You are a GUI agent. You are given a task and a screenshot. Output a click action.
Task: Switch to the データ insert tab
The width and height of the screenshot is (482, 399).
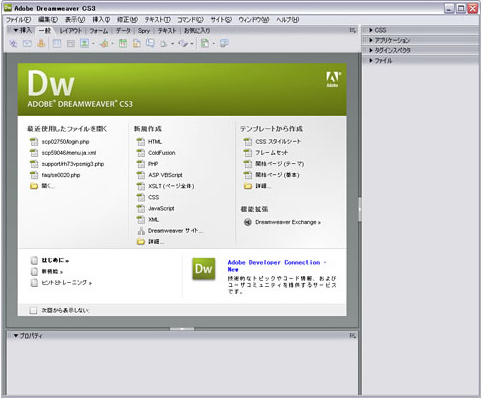123,31
